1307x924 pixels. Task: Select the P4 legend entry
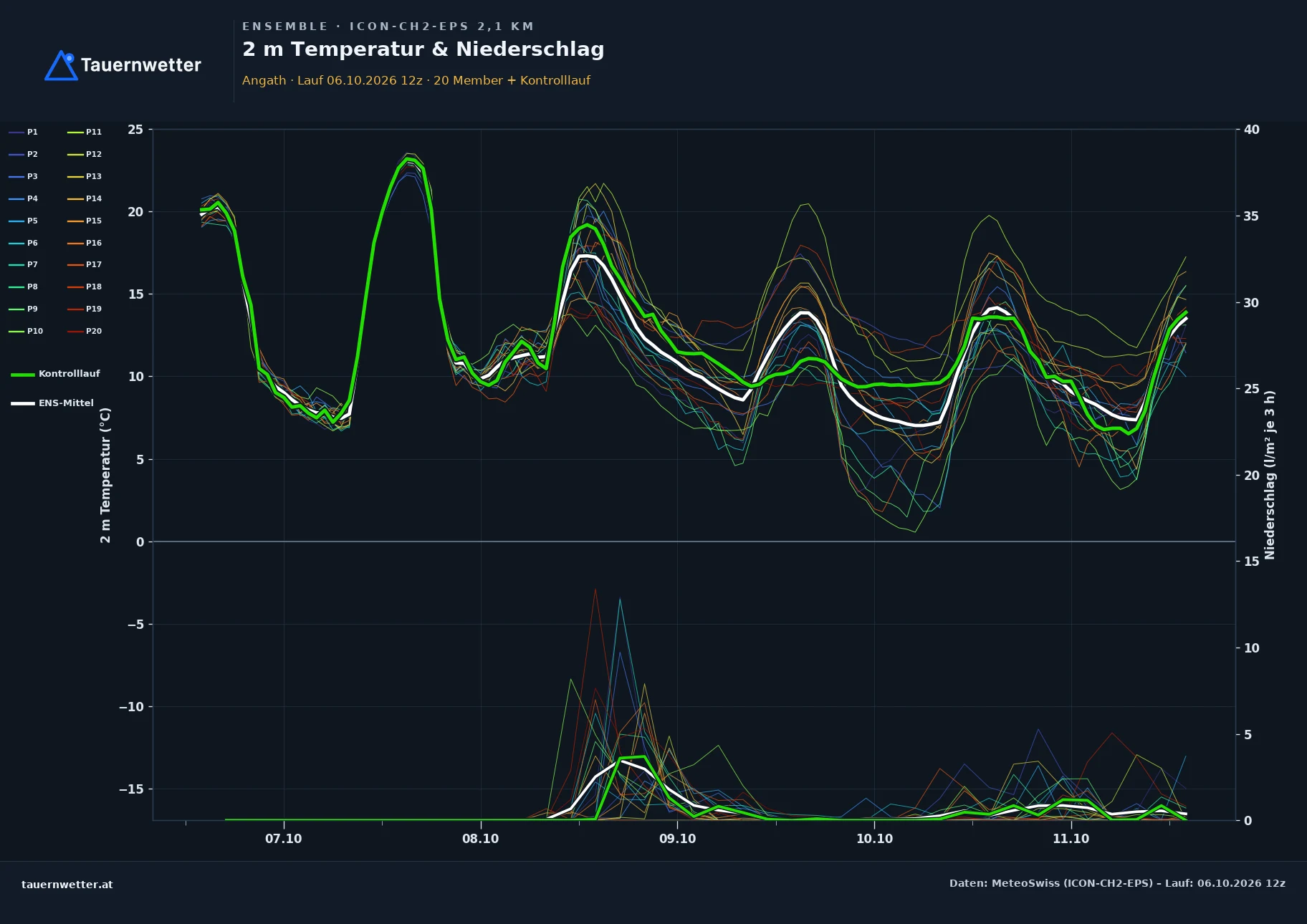point(23,198)
